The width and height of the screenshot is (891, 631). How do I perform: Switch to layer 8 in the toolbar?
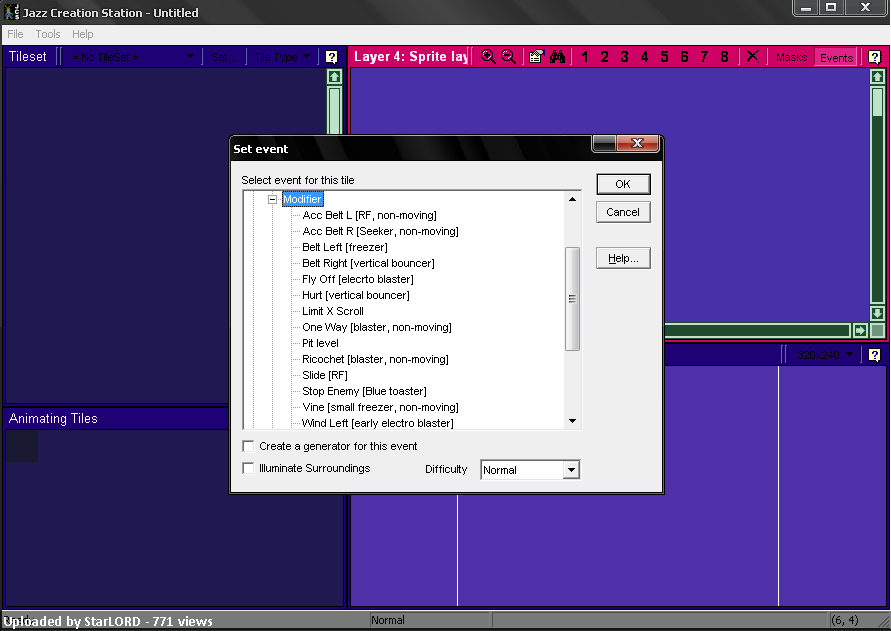725,57
